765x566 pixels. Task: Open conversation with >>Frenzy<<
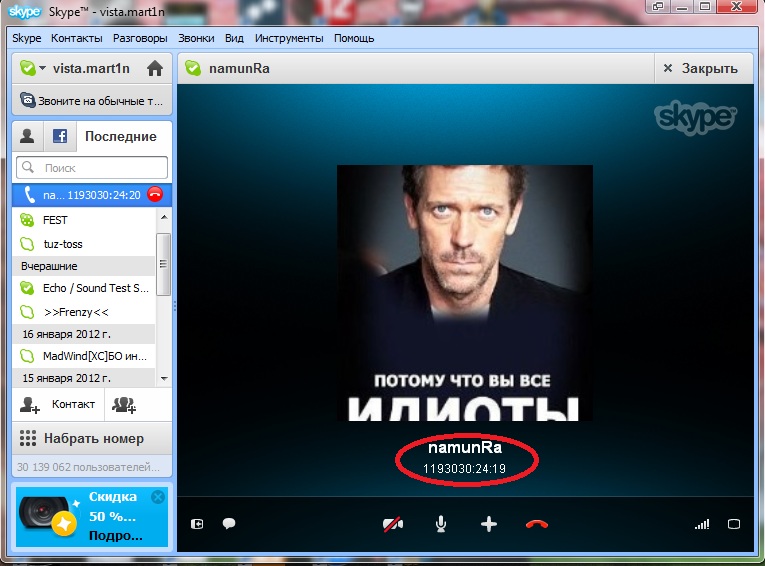click(x=84, y=312)
